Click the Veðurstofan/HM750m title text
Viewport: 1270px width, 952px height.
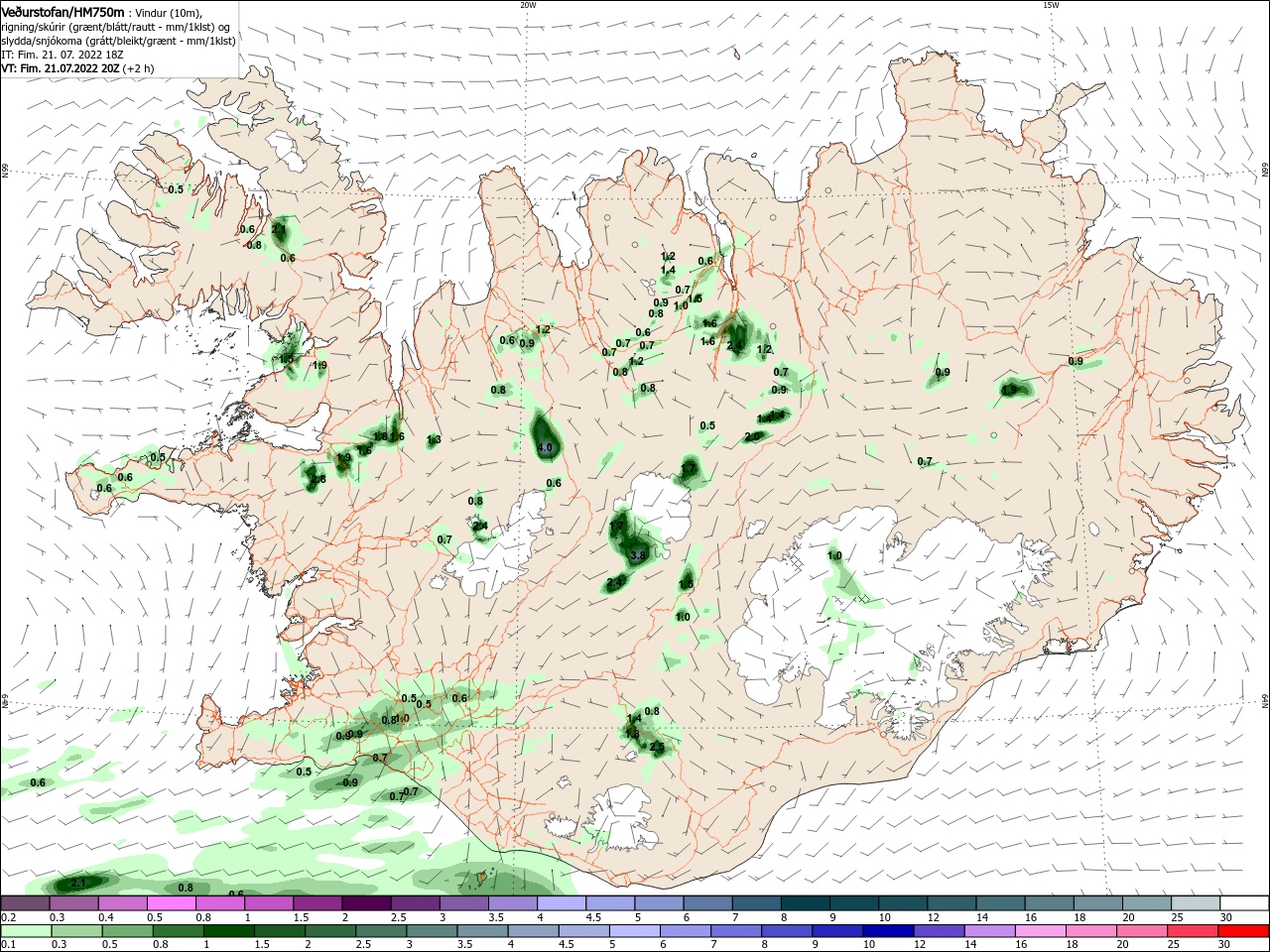63,12
